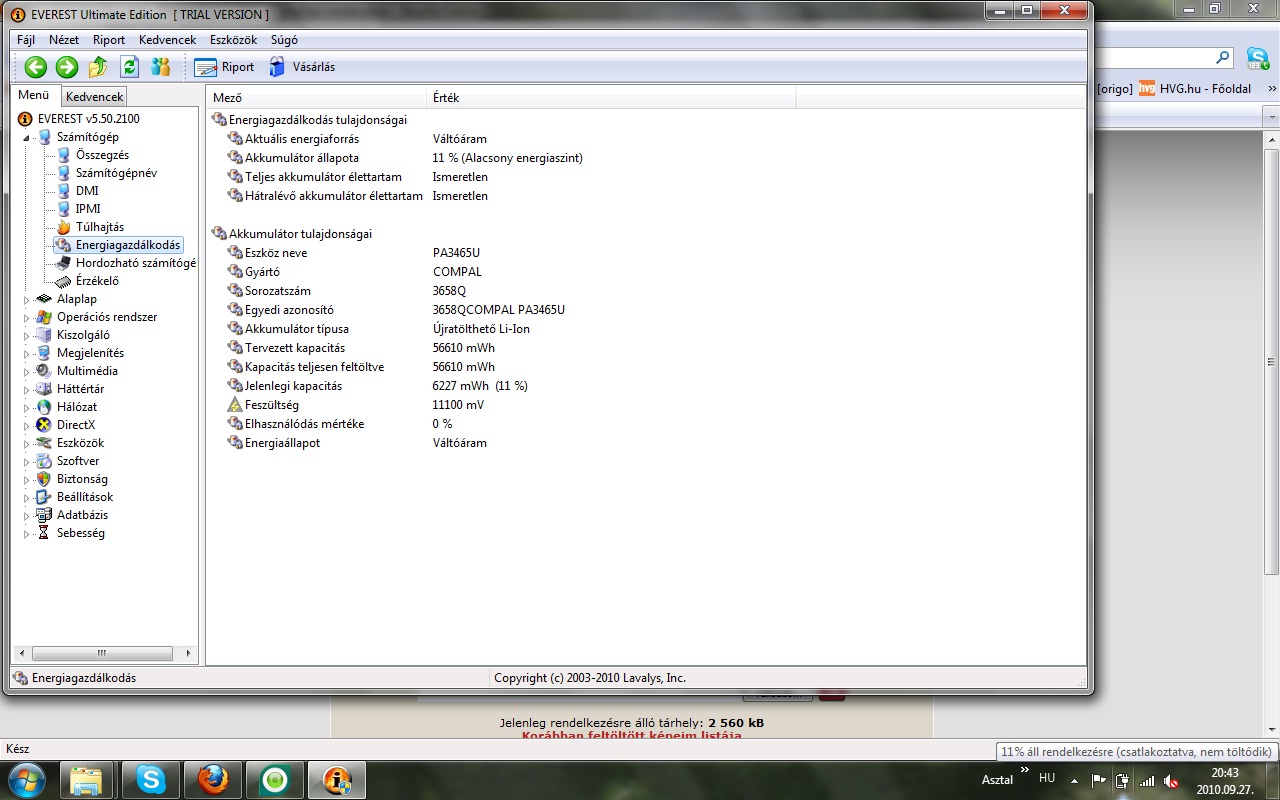Click the tree panel horizontal scrollbar

[x=104, y=653]
